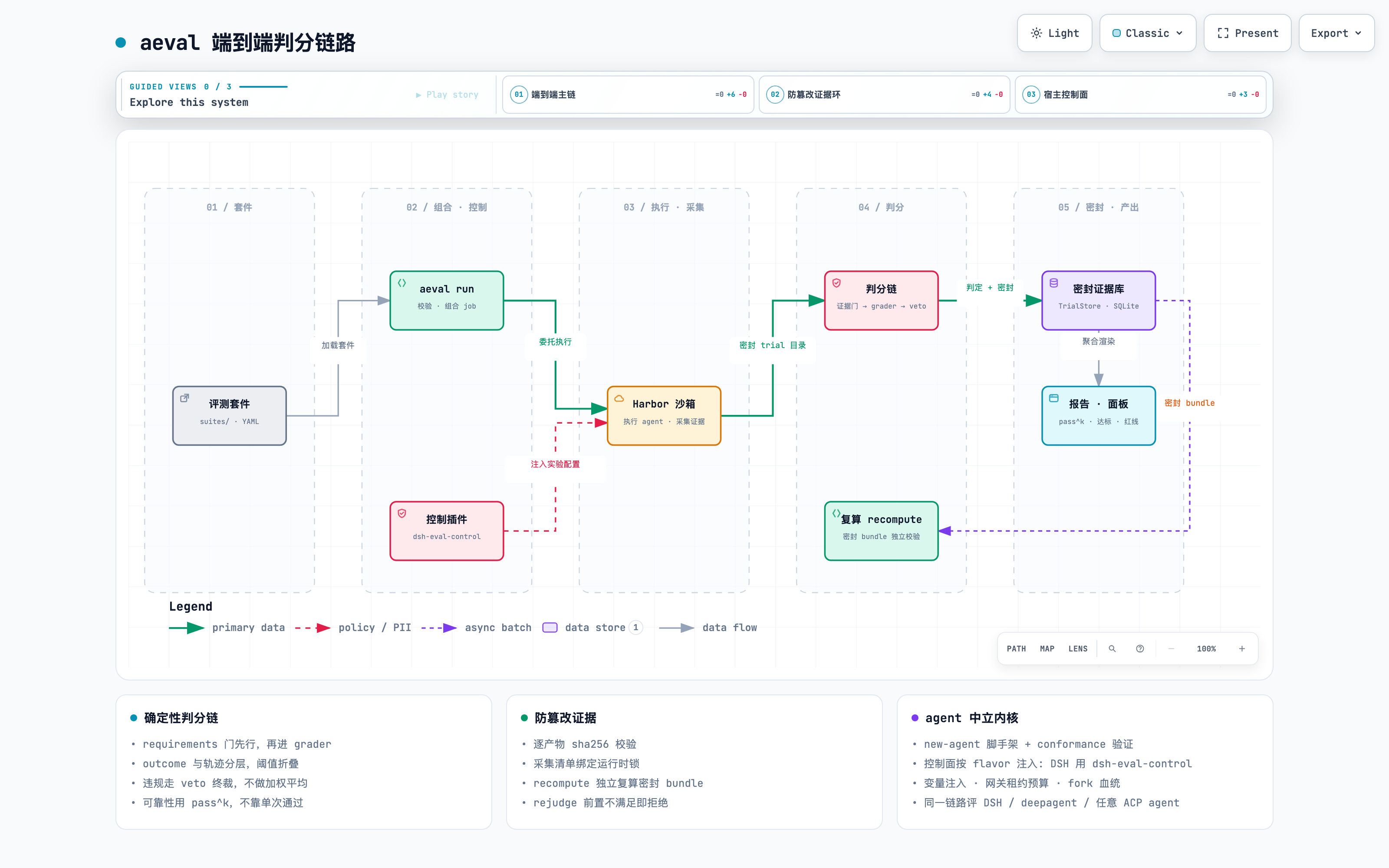Select the aeval run node
The height and width of the screenshot is (868, 1389).
click(x=447, y=300)
